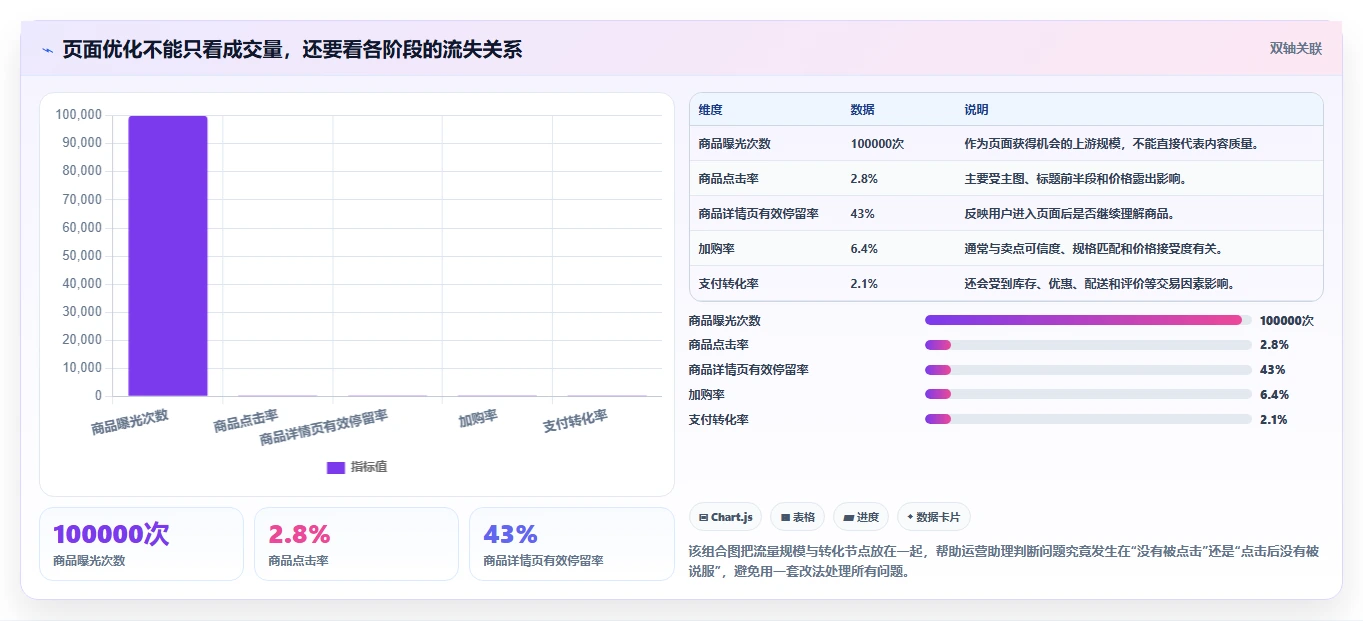The height and width of the screenshot is (621, 1363).
Task: Click the purple 商品曝光次数 bar in chart
Action: [168, 256]
